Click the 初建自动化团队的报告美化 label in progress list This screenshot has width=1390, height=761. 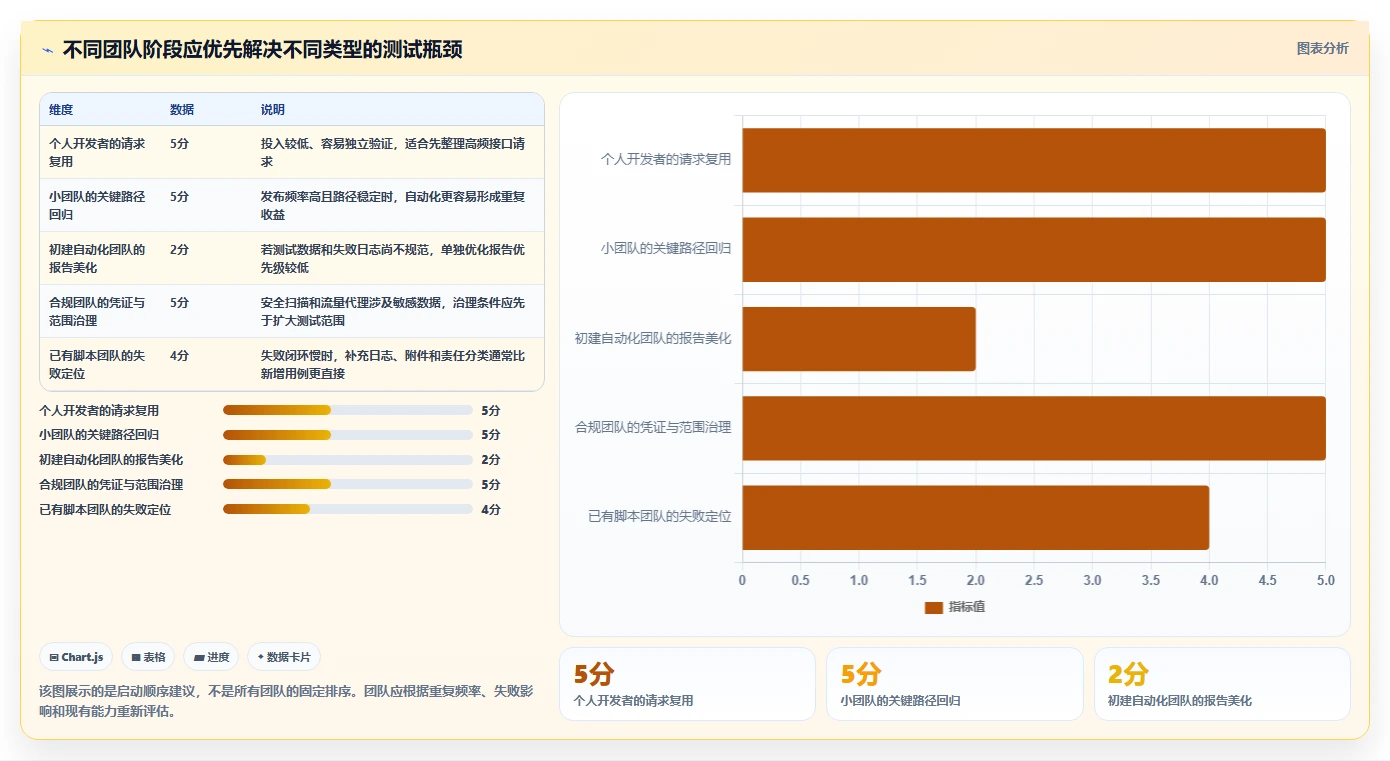[x=111, y=460]
